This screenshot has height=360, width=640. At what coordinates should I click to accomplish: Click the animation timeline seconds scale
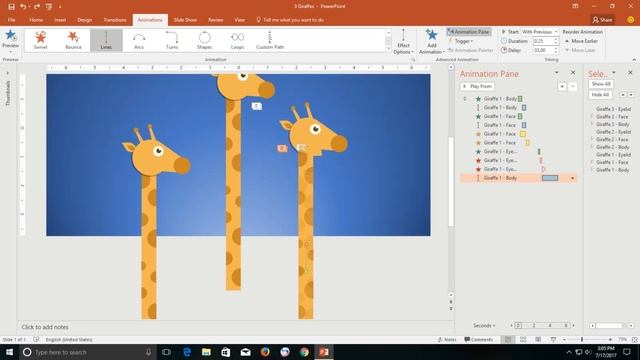click(x=542, y=326)
